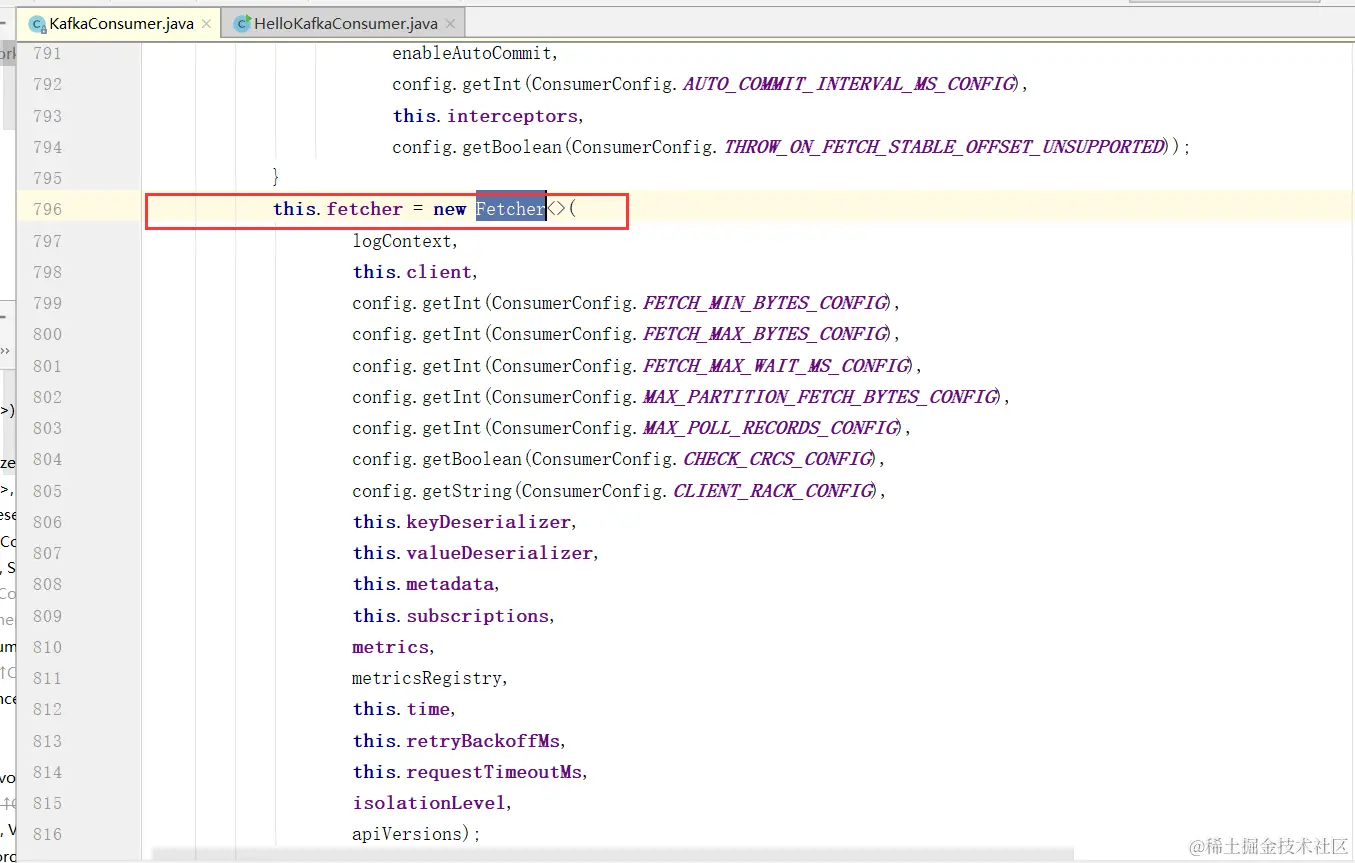The width and height of the screenshot is (1355, 863).
Task: Click MAX_PARTITION_FETCH_BYTES_CONFIG constant
Action: click(x=820, y=396)
